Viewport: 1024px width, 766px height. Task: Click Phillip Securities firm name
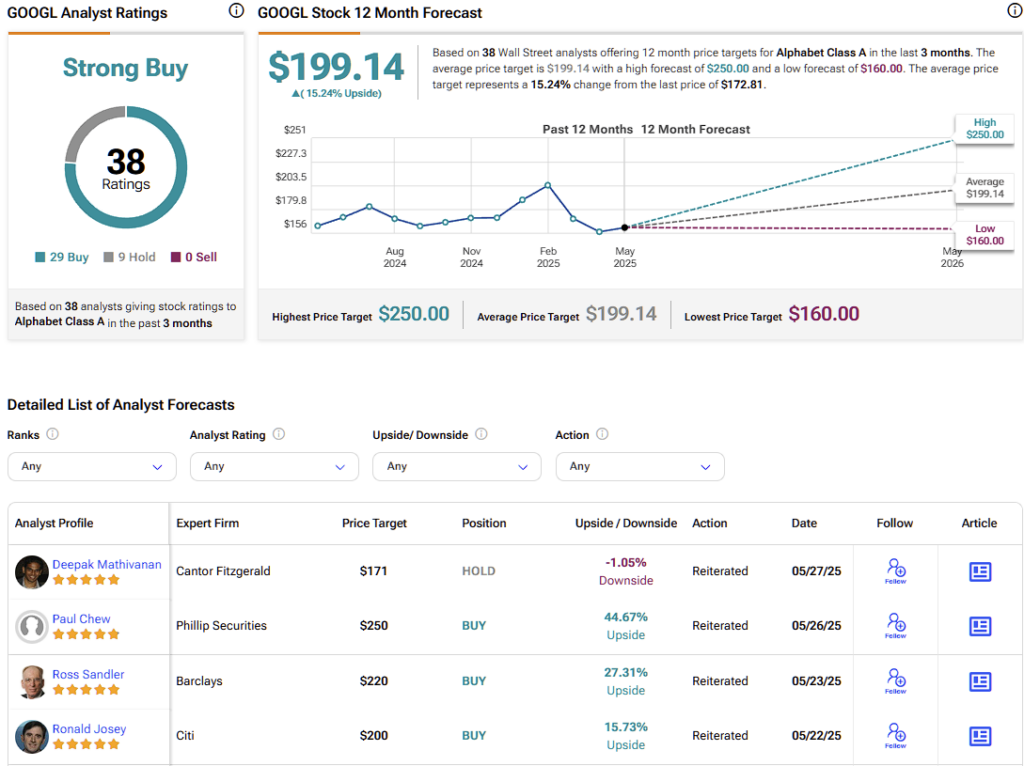(221, 626)
